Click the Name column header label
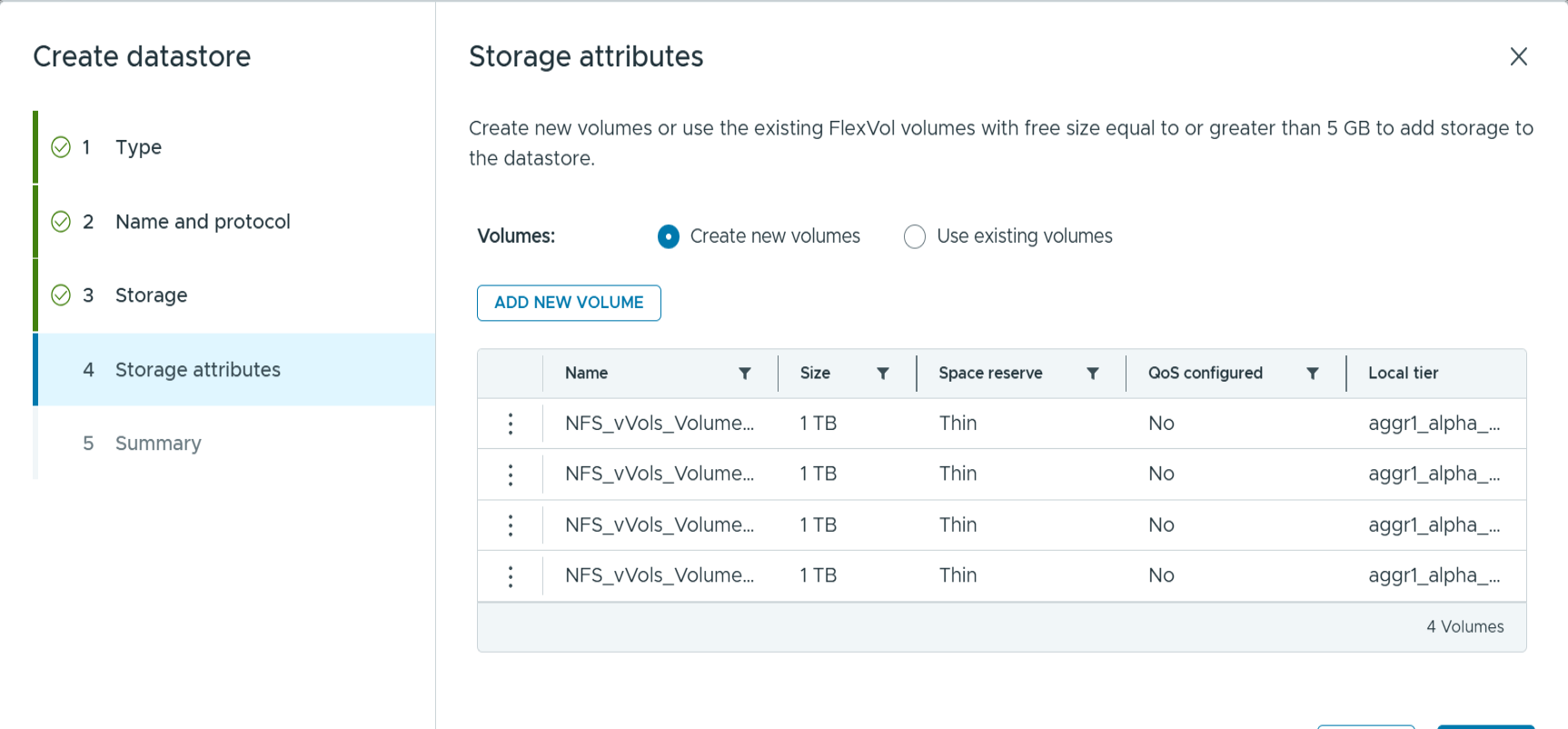Image resolution: width=1568 pixels, height=729 pixels. click(x=587, y=374)
